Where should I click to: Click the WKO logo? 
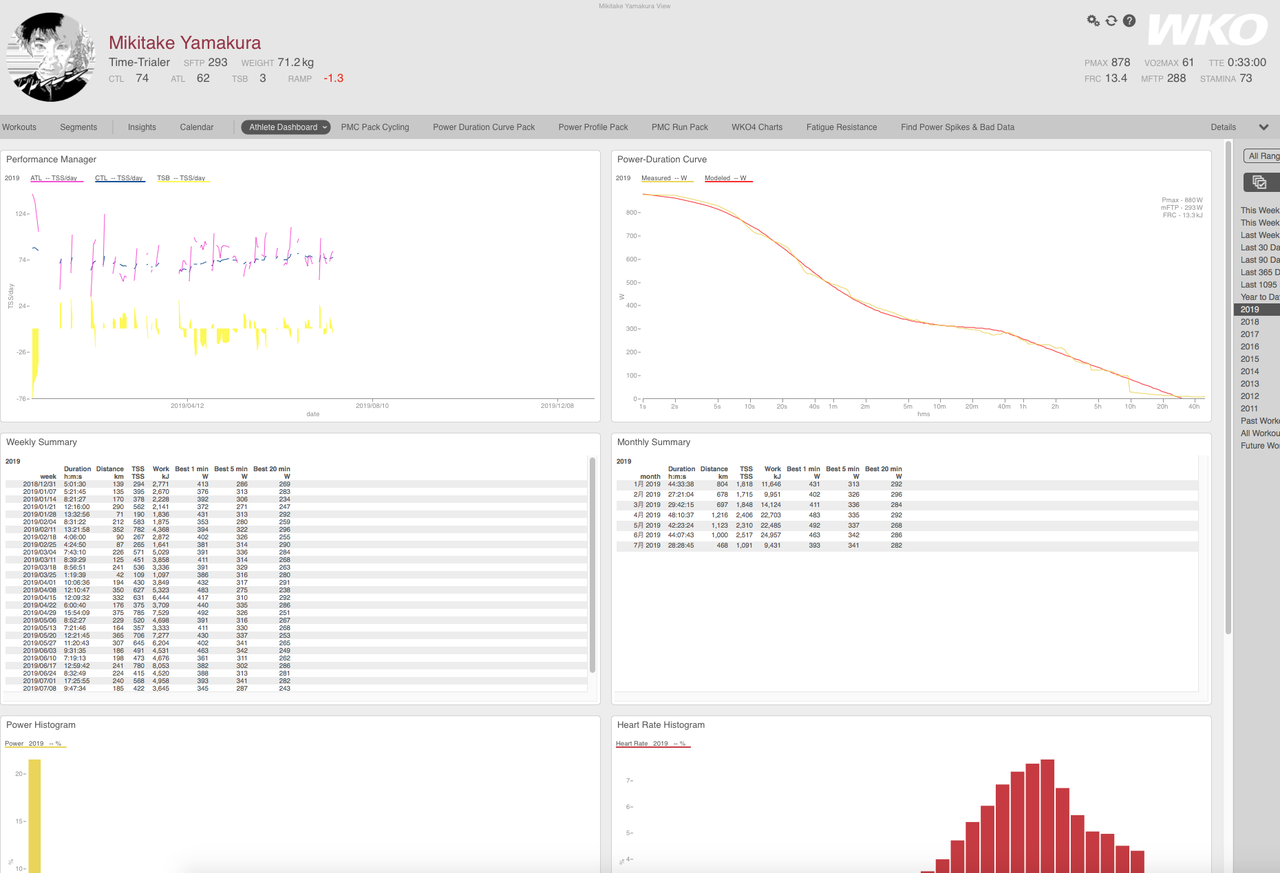pyautogui.click(x=1207, y=30)
